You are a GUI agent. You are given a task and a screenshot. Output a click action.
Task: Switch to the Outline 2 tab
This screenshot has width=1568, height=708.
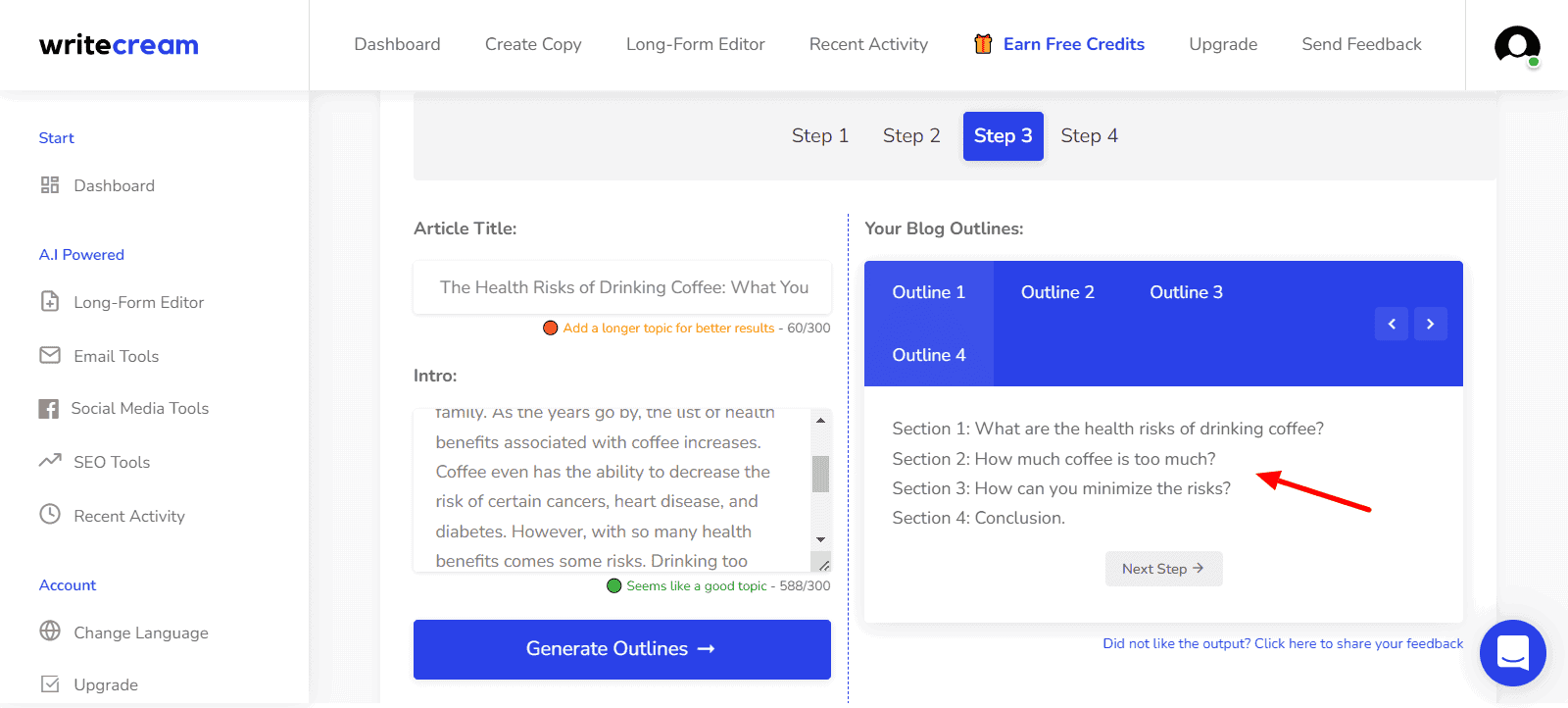tap(1057, 292)
